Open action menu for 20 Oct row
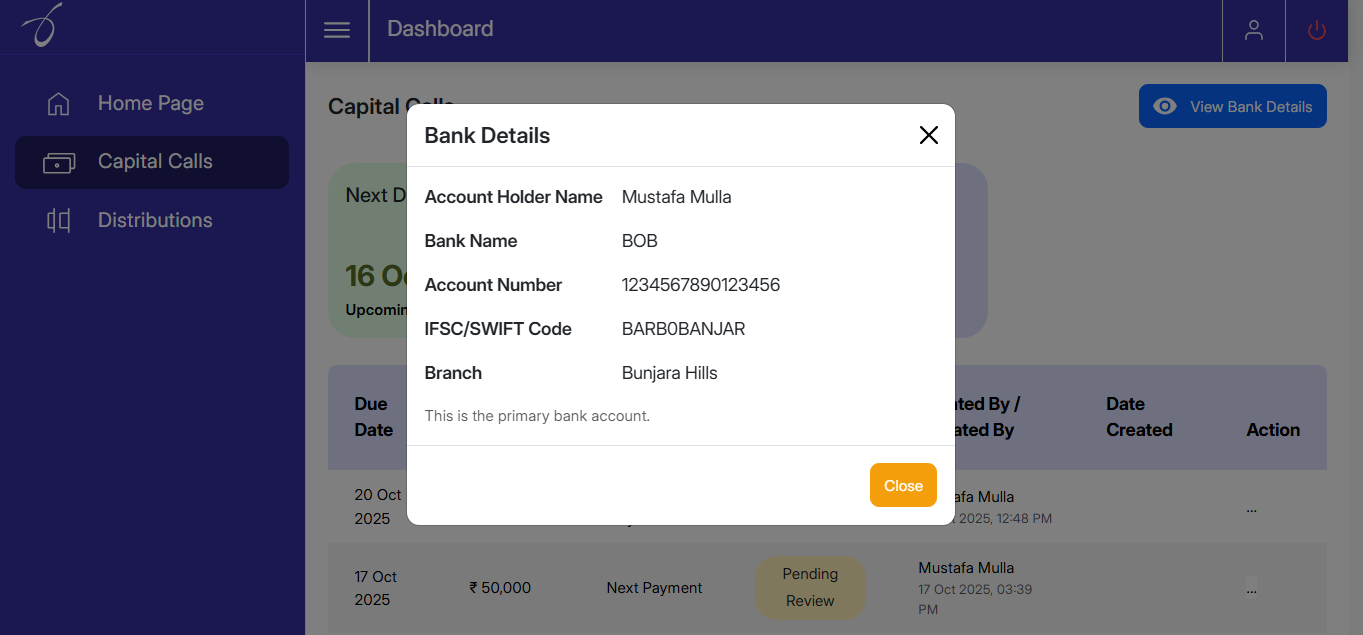1363x635 pixels. point(1251,508)
